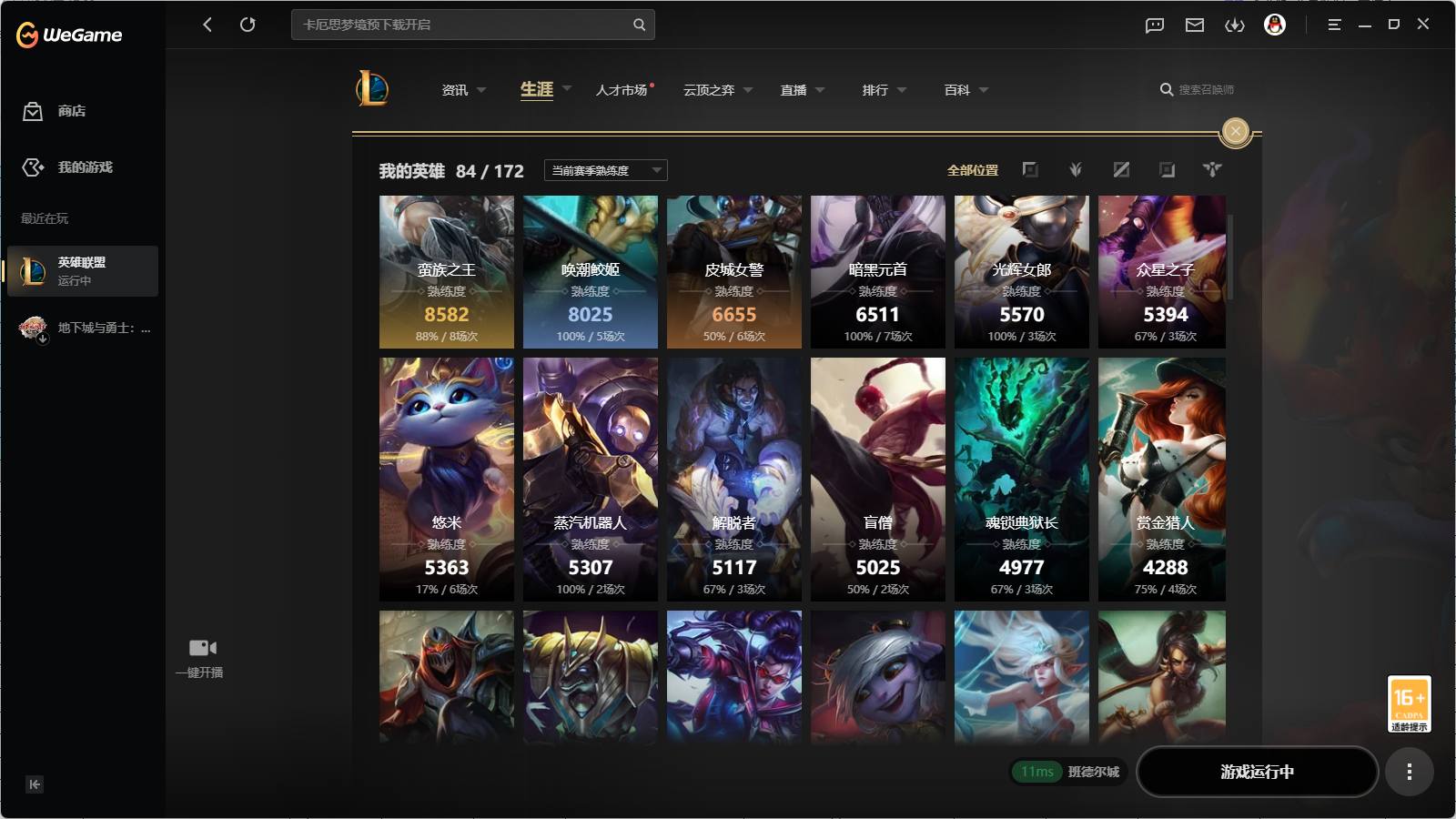Click the 游戏运行中 button
This screenshot has width=1456, height=819.
[1257, 772]
